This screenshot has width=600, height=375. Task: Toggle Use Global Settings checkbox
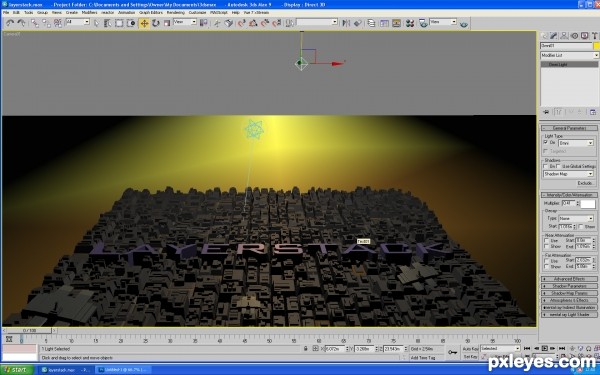[x=558, y=166]
